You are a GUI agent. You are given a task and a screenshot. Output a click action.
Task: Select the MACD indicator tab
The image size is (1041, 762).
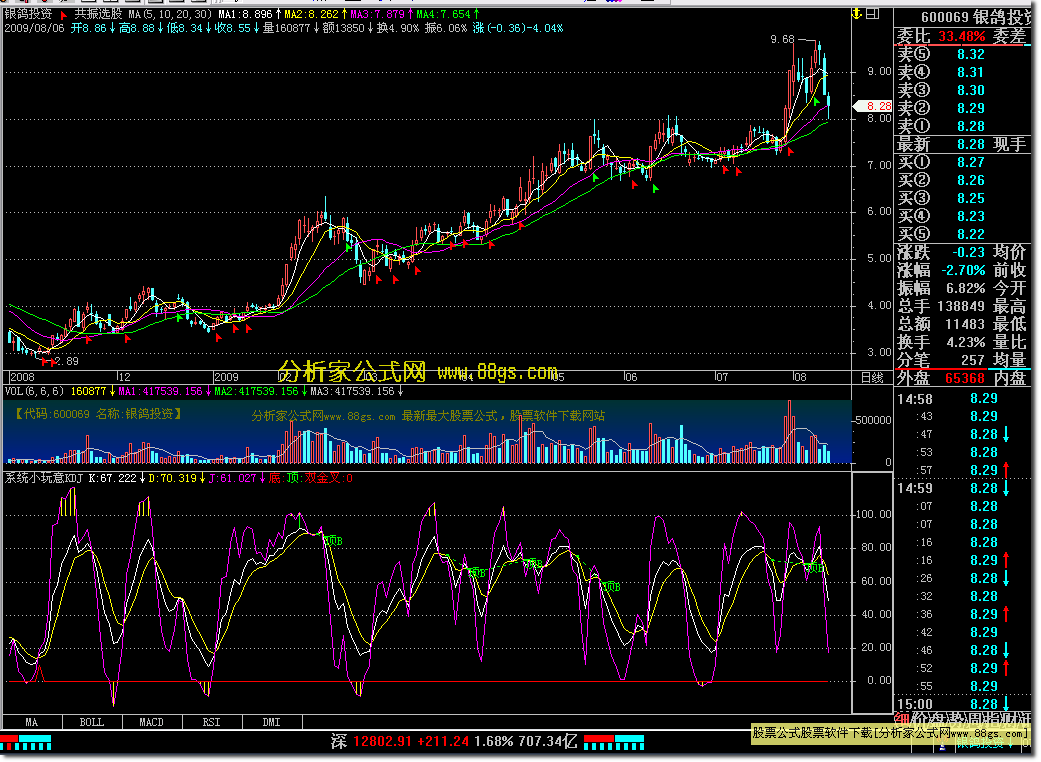pyautogui.click(x=151, y=721)
